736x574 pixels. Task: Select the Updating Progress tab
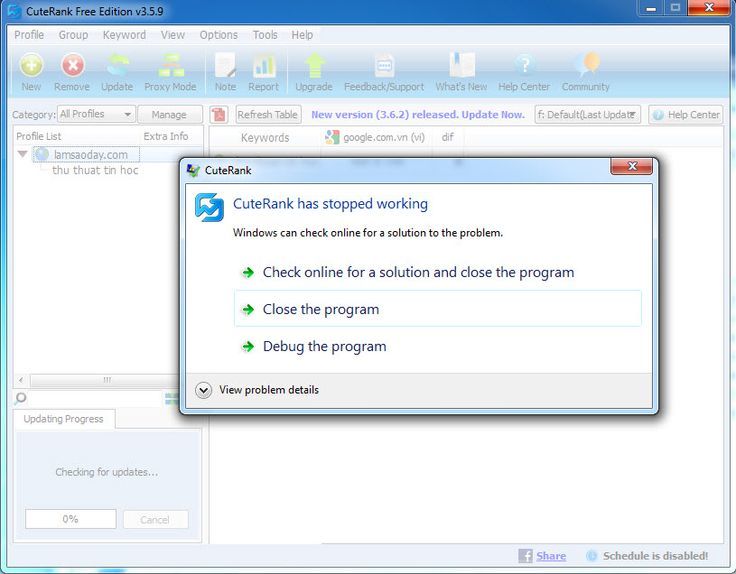[x=64, y=419]
